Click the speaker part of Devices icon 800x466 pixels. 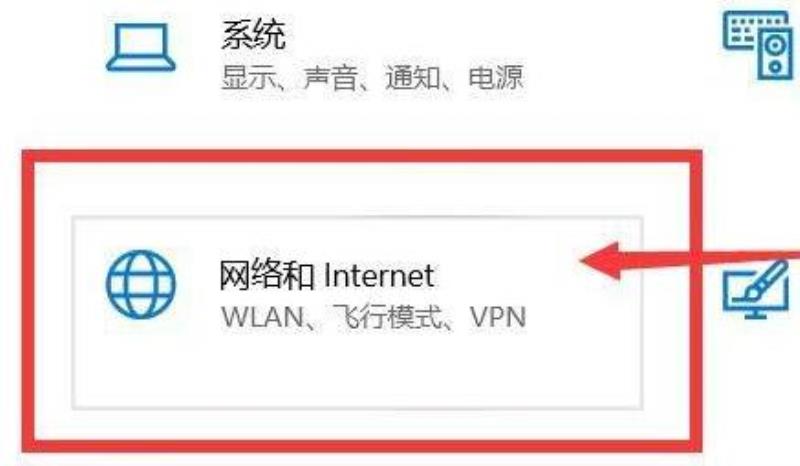[x=776, y=55]
